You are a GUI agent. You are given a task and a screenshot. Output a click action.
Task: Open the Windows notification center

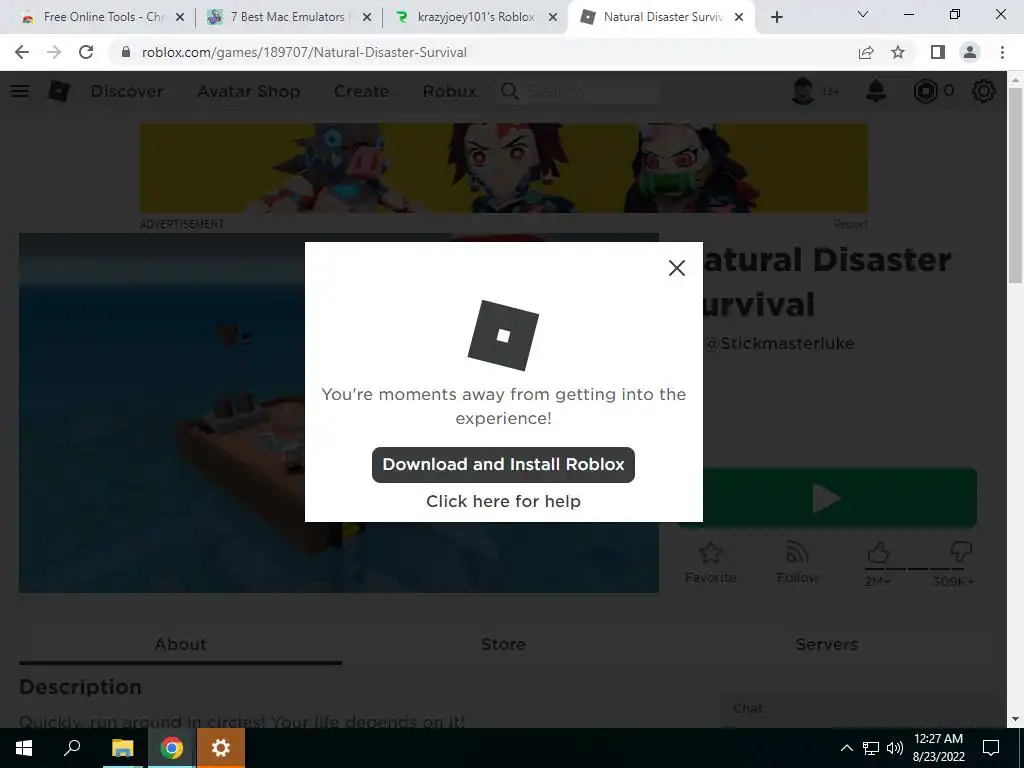coord(991,748)
